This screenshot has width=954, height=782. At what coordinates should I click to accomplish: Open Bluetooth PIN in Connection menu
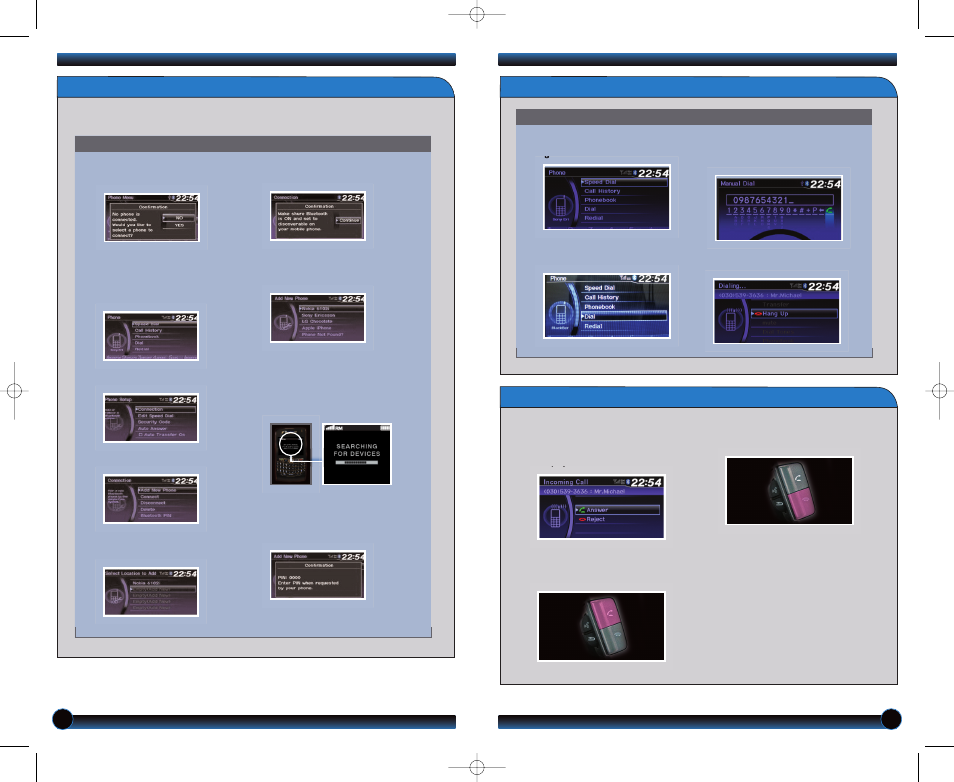[x=156, y=515]
